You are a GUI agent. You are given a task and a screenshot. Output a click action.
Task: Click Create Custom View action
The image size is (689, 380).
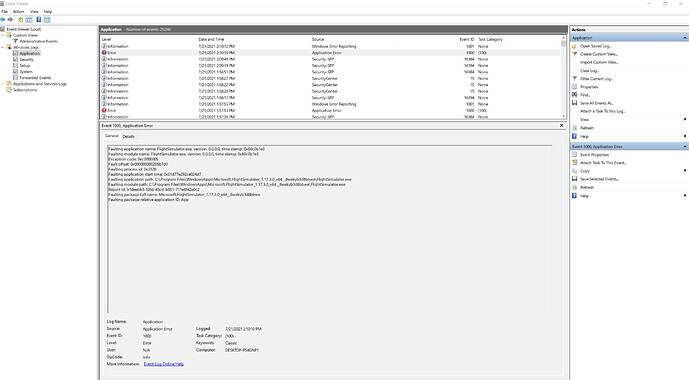coord(598,54)
